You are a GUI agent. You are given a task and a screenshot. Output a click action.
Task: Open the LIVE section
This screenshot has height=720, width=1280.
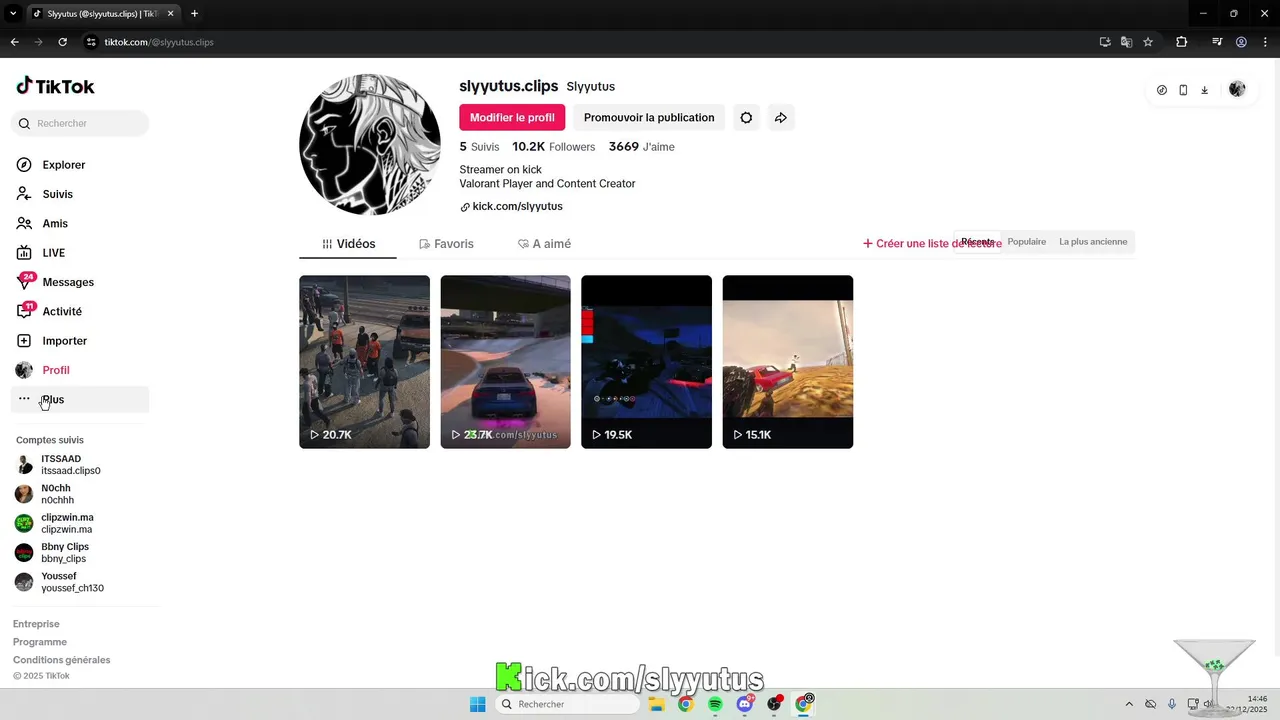click(53, 253)
